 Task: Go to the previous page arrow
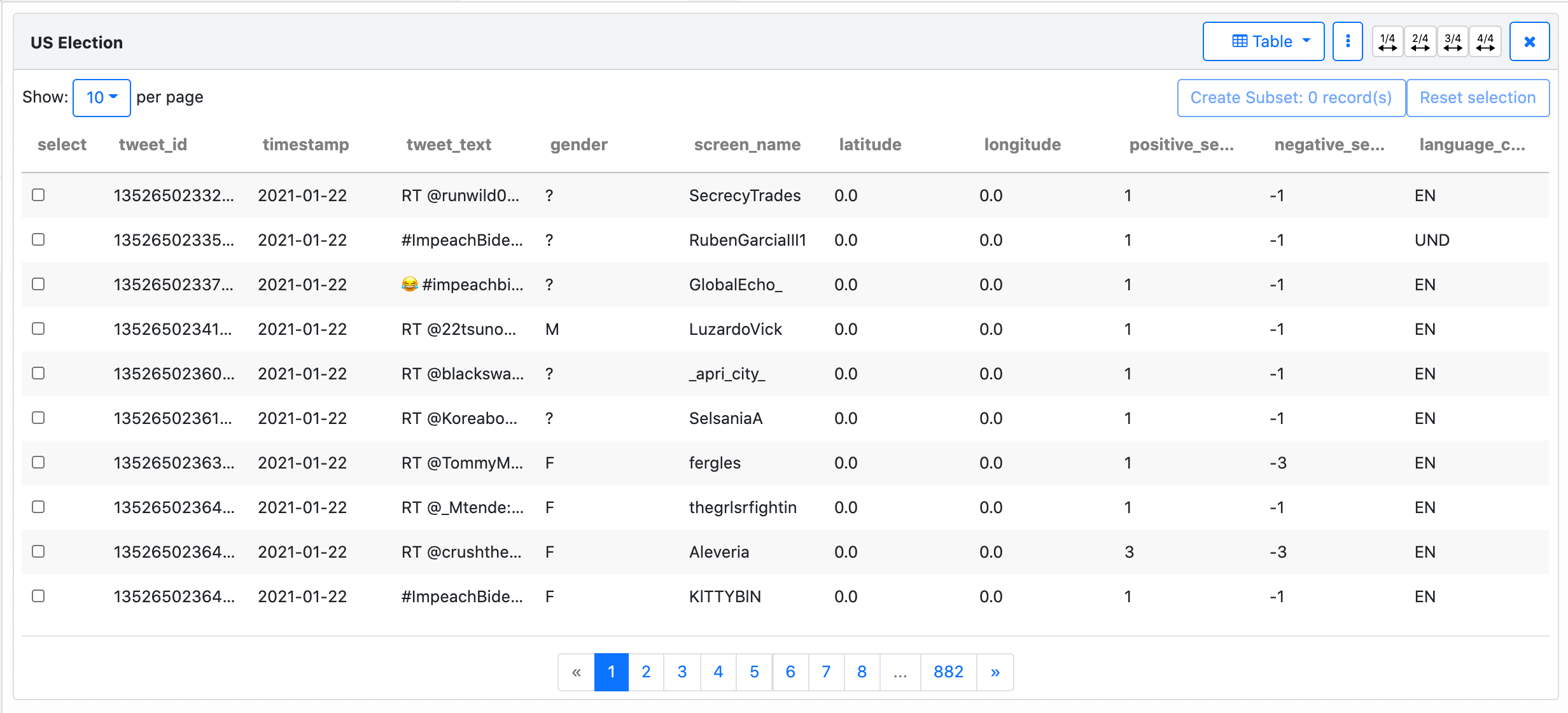pos(577,672)
